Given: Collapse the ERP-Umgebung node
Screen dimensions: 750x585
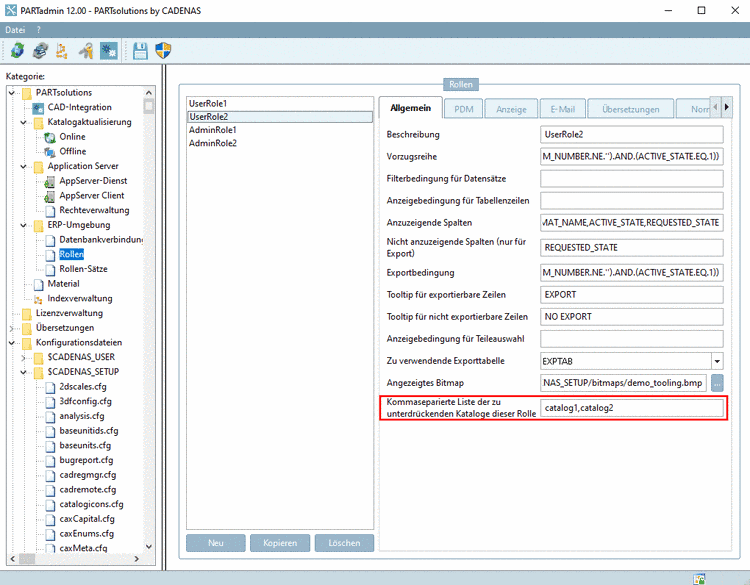Looking at the screenshot, I should click(23, 225).
